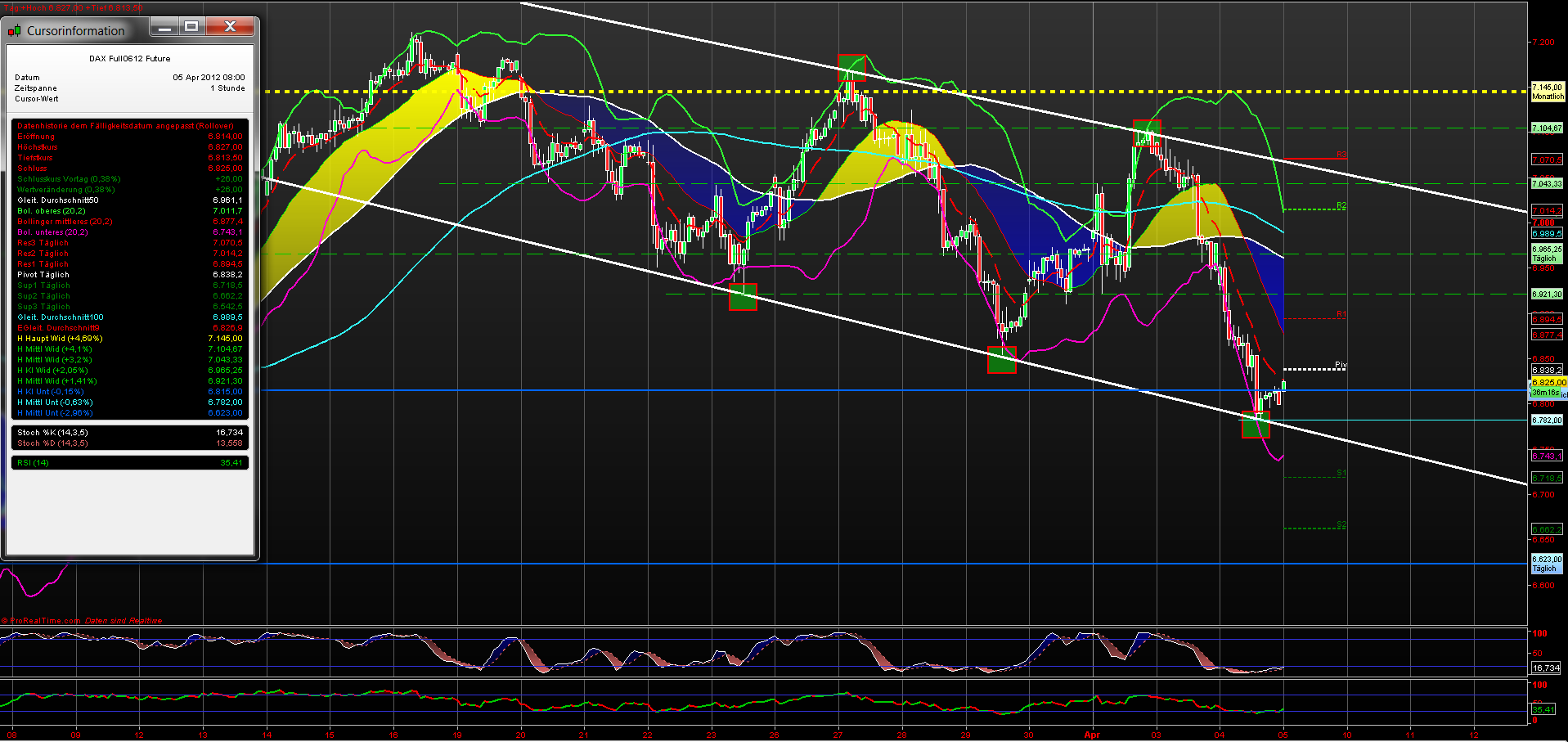
Task: Select the 'H Haupt Wid (+4,69%)' row
Action: click(x=130, y=339)
